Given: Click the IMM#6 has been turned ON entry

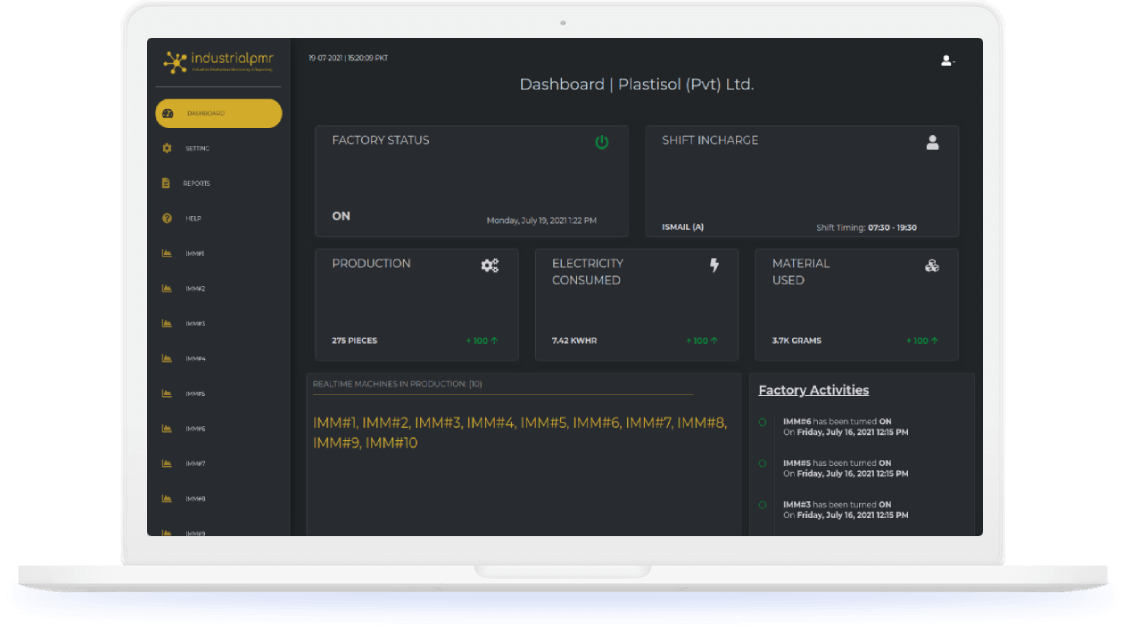Looking at the screenshot, I should coord(845,427).
